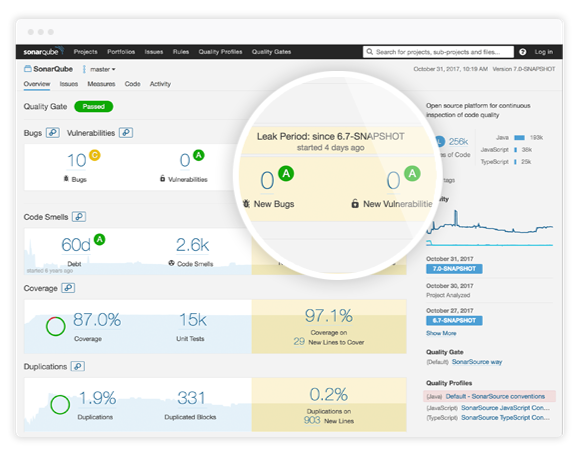Click the activity history line graph
Screen dimensions: 583x463
490,228
